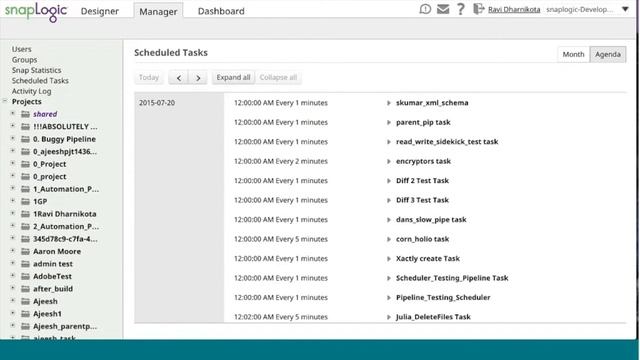Click the 2_Automation_P... folder icon
This screenshot has height=360, width=640.
click(x=25, y=227)
